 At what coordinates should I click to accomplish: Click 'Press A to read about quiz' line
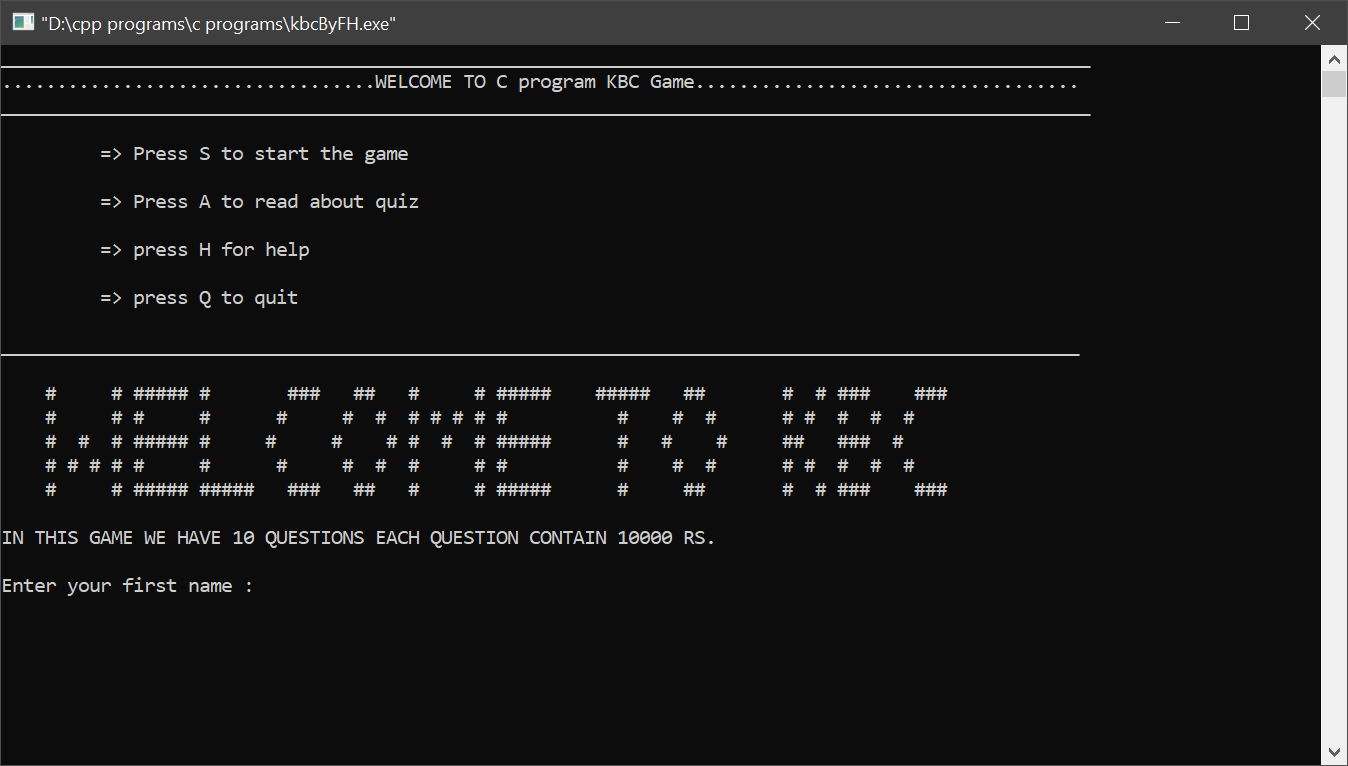[x=259, y=202]
